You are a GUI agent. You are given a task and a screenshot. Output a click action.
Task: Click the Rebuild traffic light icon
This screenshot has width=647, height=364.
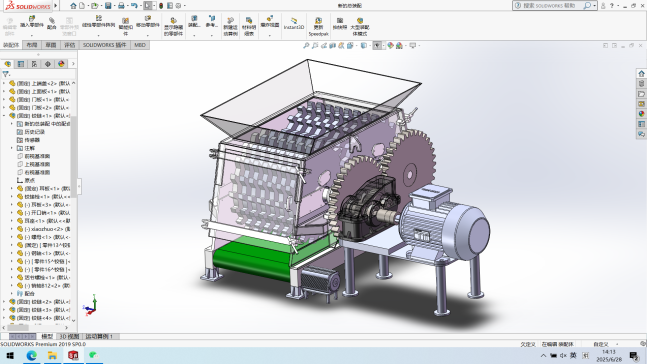tap(161, 6)
